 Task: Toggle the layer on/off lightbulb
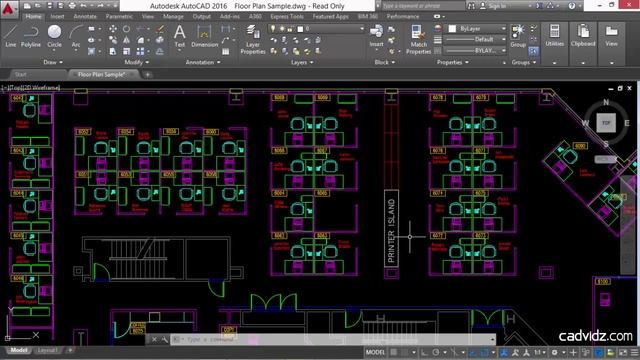click(273, 29)
